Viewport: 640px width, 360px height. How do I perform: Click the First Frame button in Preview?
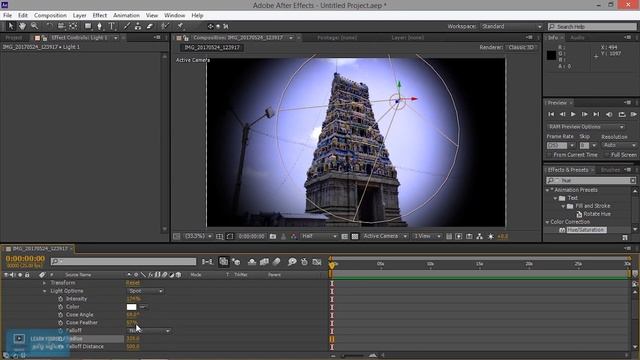click(x=551, y=114)
